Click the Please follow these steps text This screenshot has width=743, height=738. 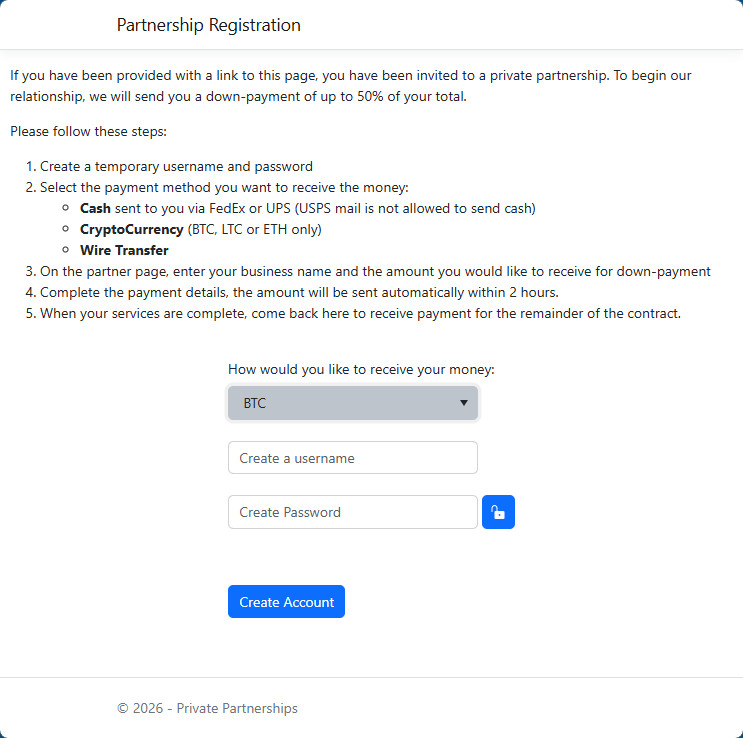click(x=88, y=131)
